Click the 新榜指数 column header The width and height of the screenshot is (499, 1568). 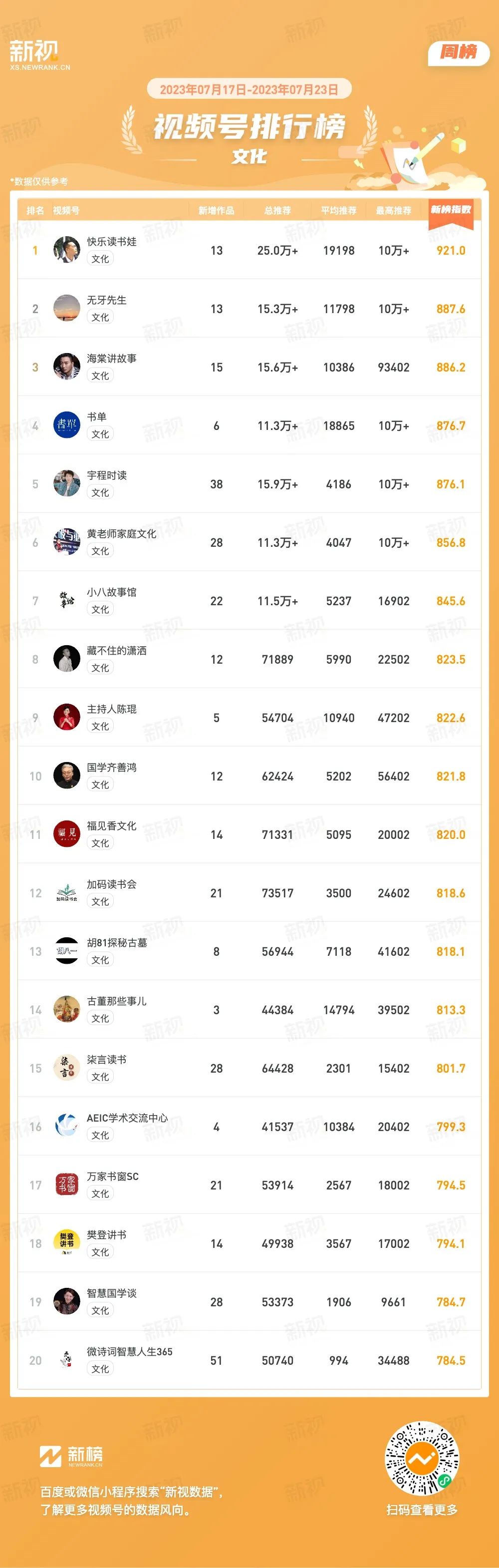click(451, 209)
